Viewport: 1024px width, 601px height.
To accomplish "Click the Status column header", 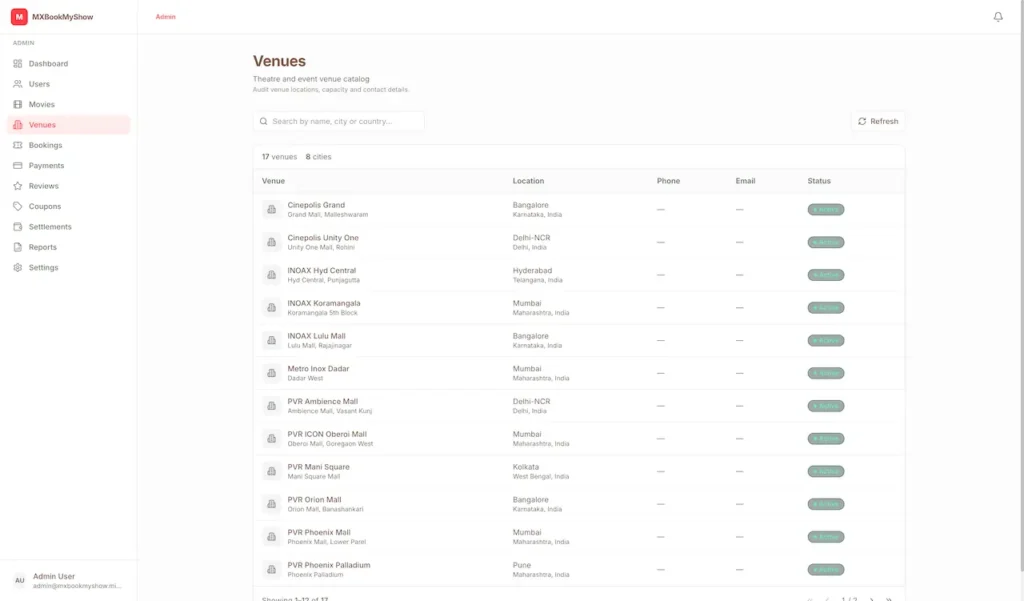I will (819, 181).
